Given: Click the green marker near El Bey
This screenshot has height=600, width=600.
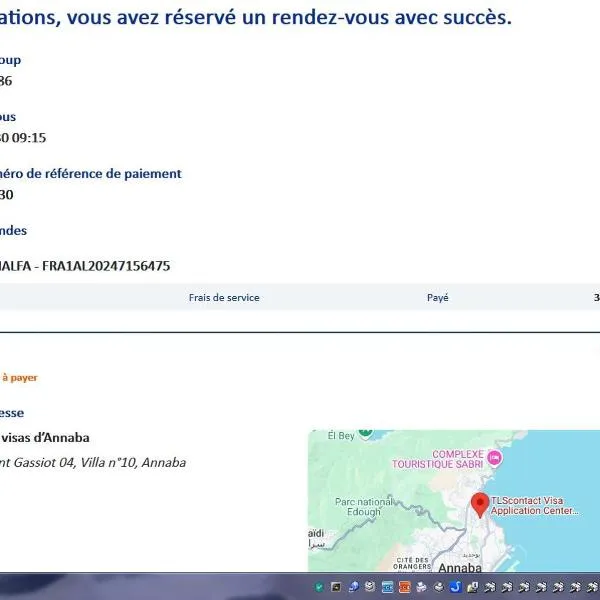Looking at the screenshot, I should coord(366,432).
